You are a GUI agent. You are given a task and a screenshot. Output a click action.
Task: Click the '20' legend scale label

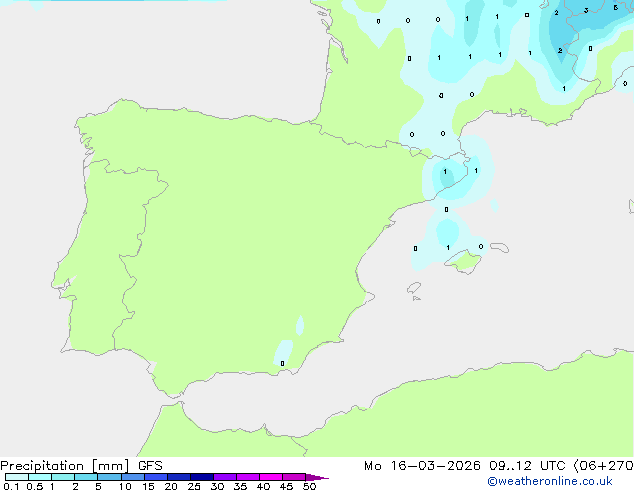click(x=171, y=486)
